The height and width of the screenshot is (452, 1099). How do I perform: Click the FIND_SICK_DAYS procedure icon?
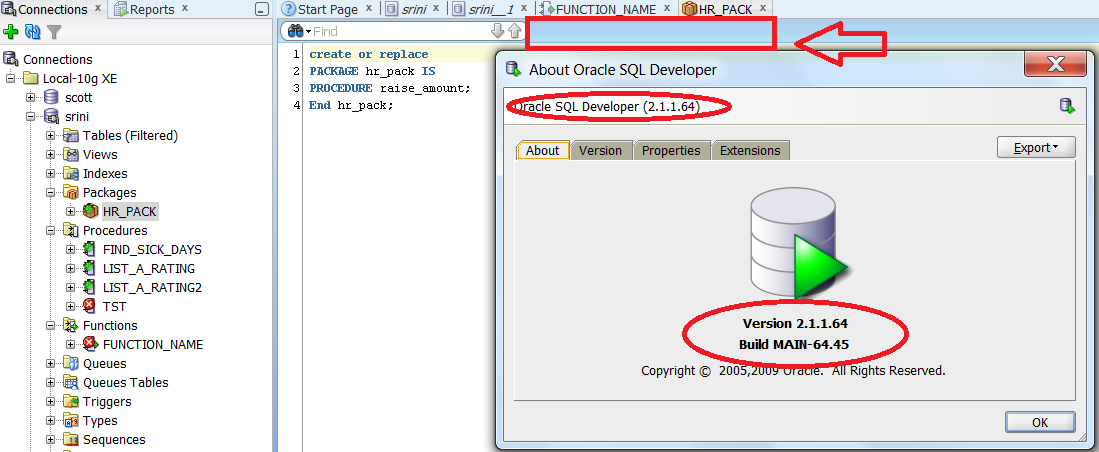point(90,249)
